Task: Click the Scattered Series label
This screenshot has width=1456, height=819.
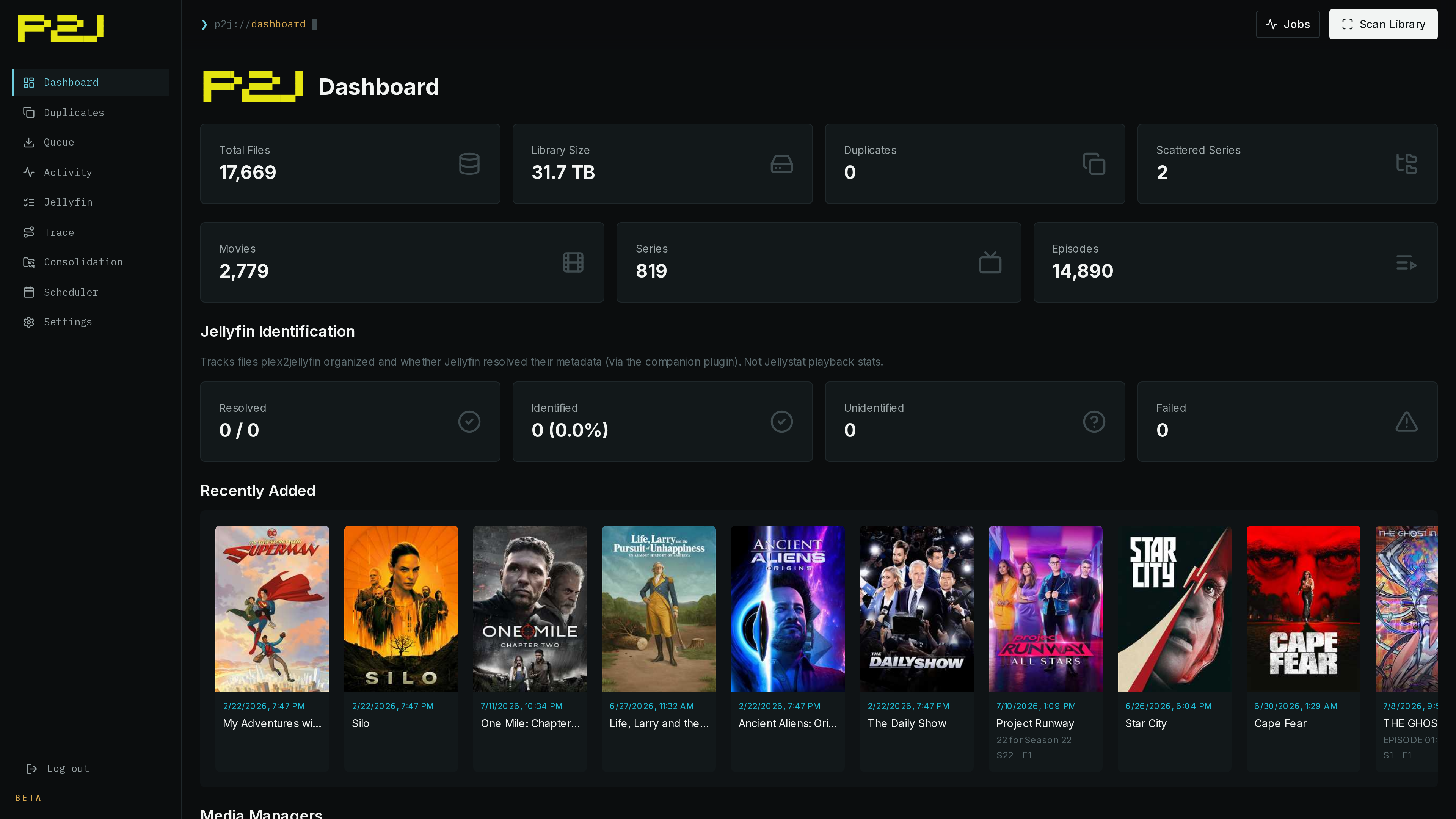Action: pos(1198,151)
